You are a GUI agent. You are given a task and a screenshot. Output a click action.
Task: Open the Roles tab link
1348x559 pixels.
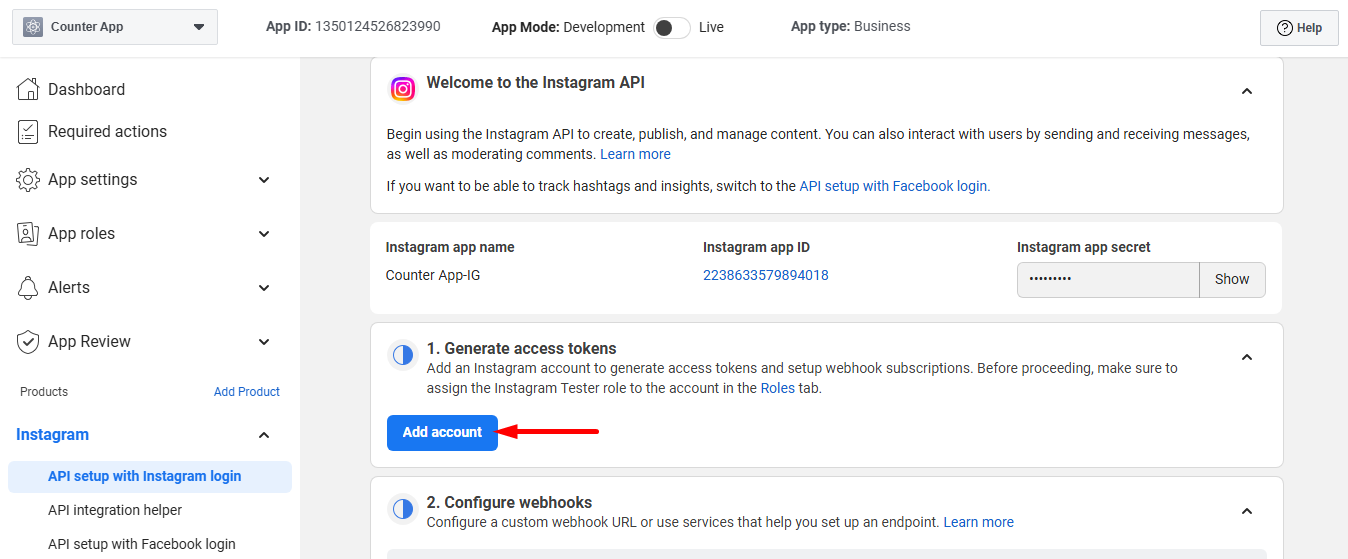[x=777, y=388]
